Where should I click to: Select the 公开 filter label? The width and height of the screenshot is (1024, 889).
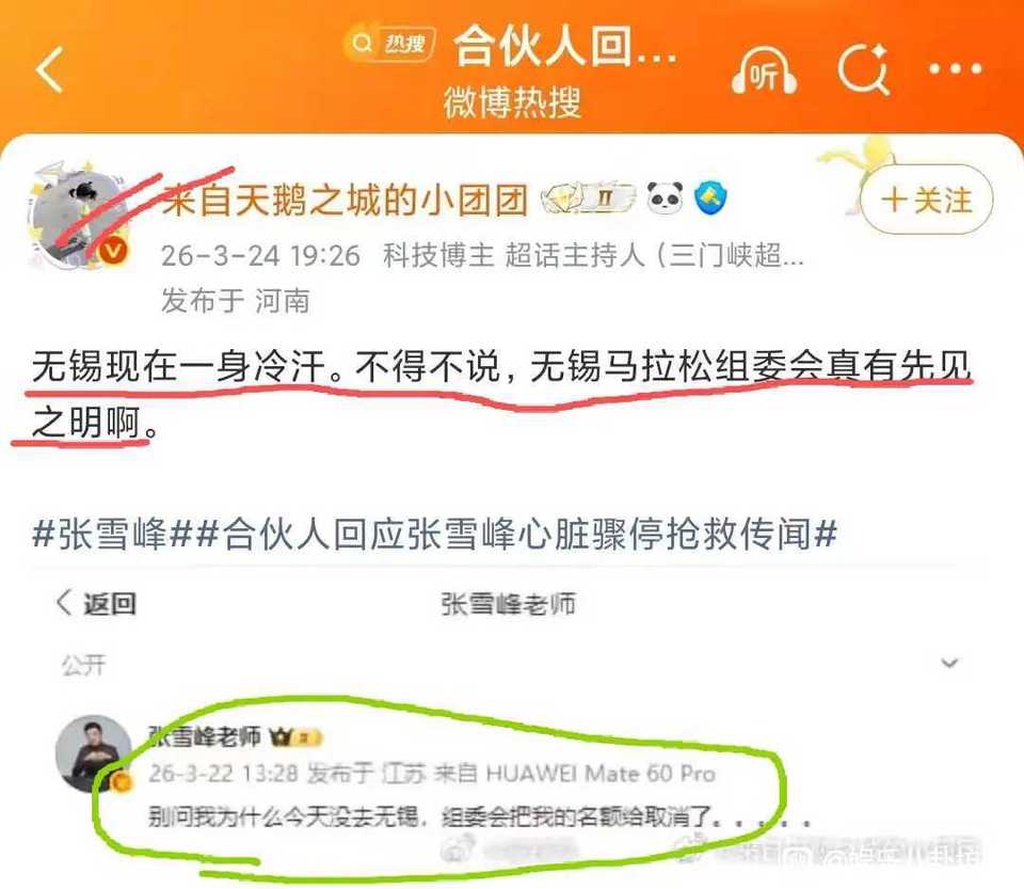pyautogui.click(x=84, y=665)
